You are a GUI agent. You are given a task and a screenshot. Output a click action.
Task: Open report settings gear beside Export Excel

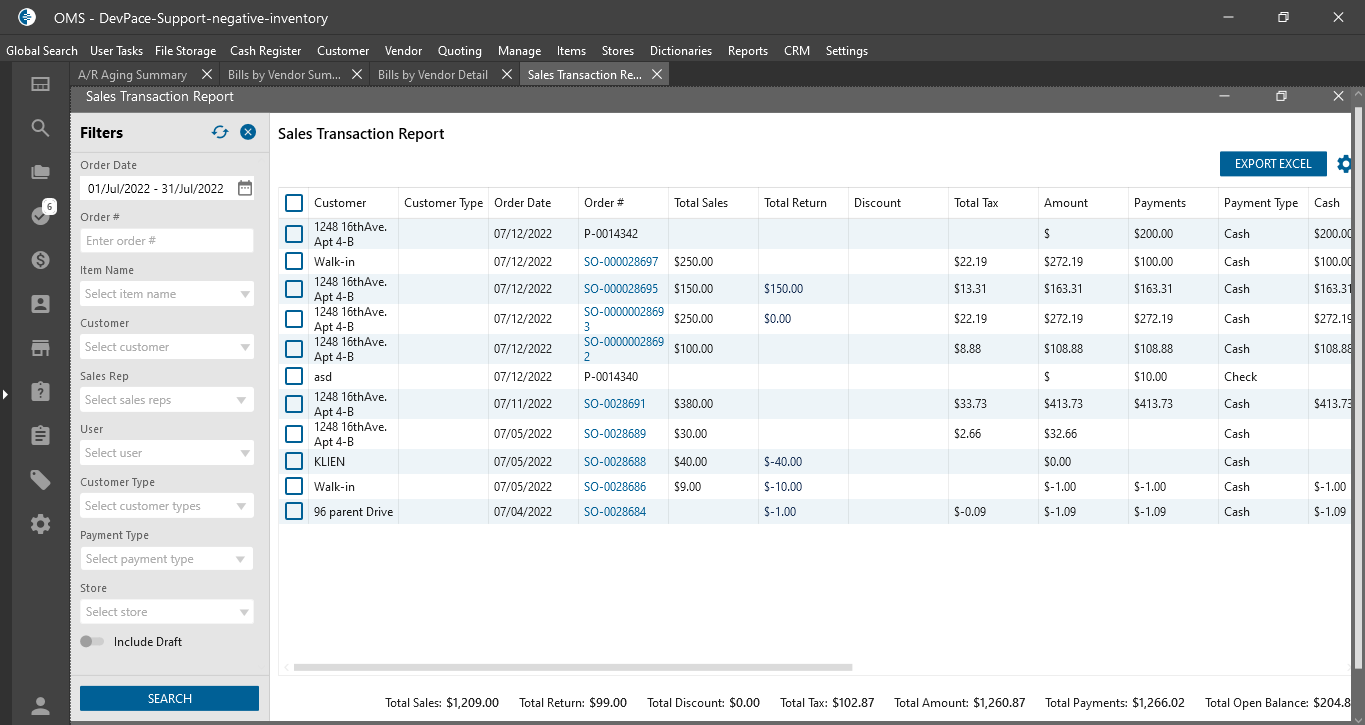point(1344,164)
